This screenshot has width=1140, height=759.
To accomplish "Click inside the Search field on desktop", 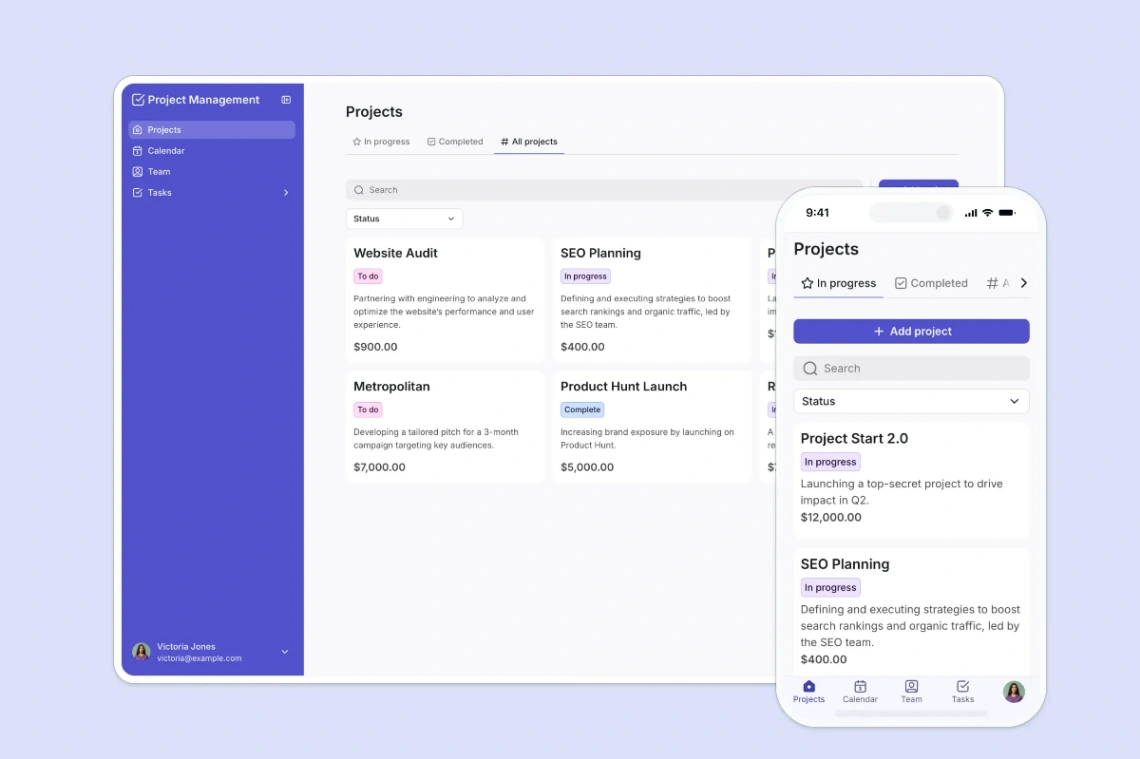I will tap(500, 189).
